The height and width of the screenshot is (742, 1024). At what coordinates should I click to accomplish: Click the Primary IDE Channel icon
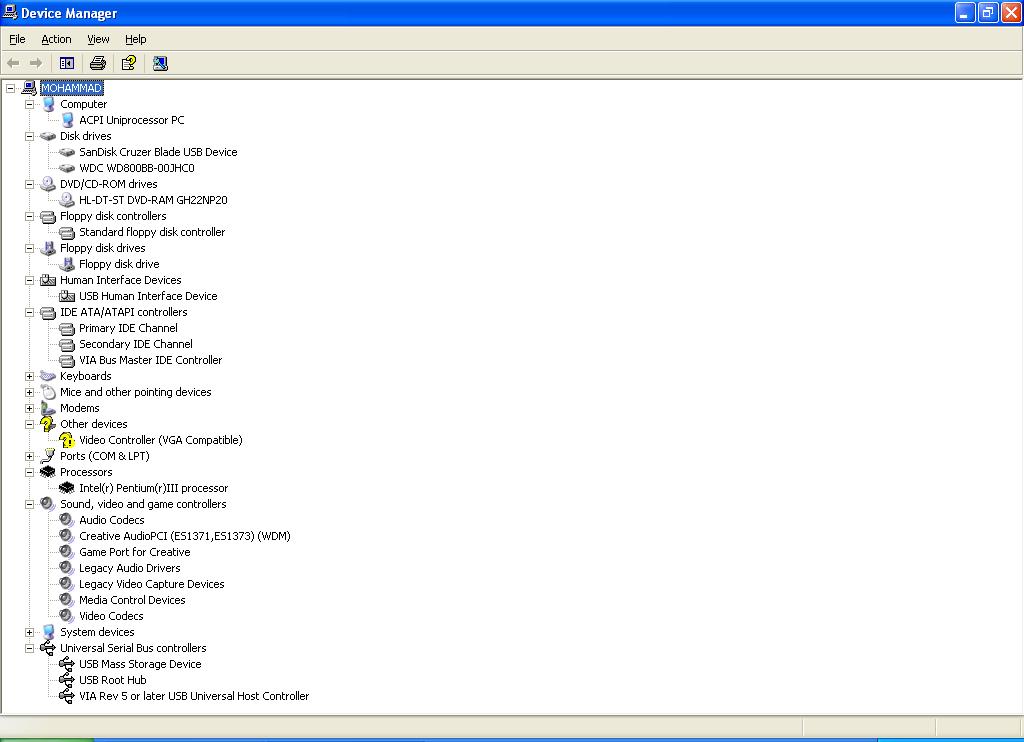pos(67,328)
